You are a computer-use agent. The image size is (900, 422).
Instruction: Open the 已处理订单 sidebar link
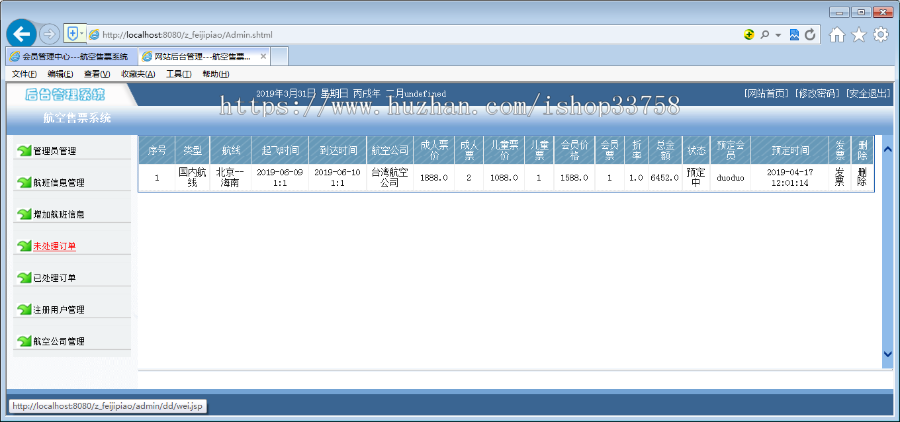coord(55,278)
